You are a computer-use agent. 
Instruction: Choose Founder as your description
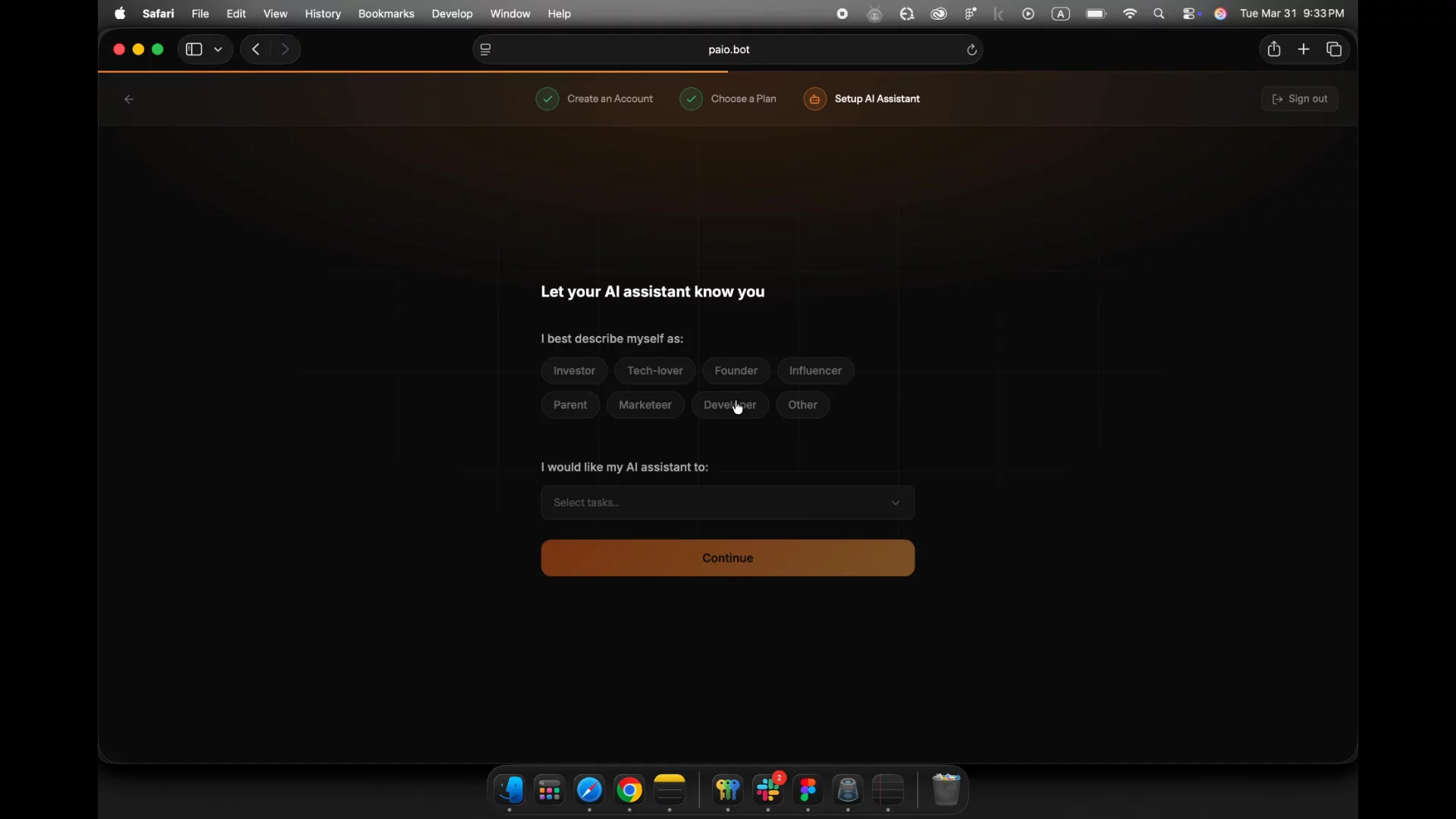(x=736, y=371)
